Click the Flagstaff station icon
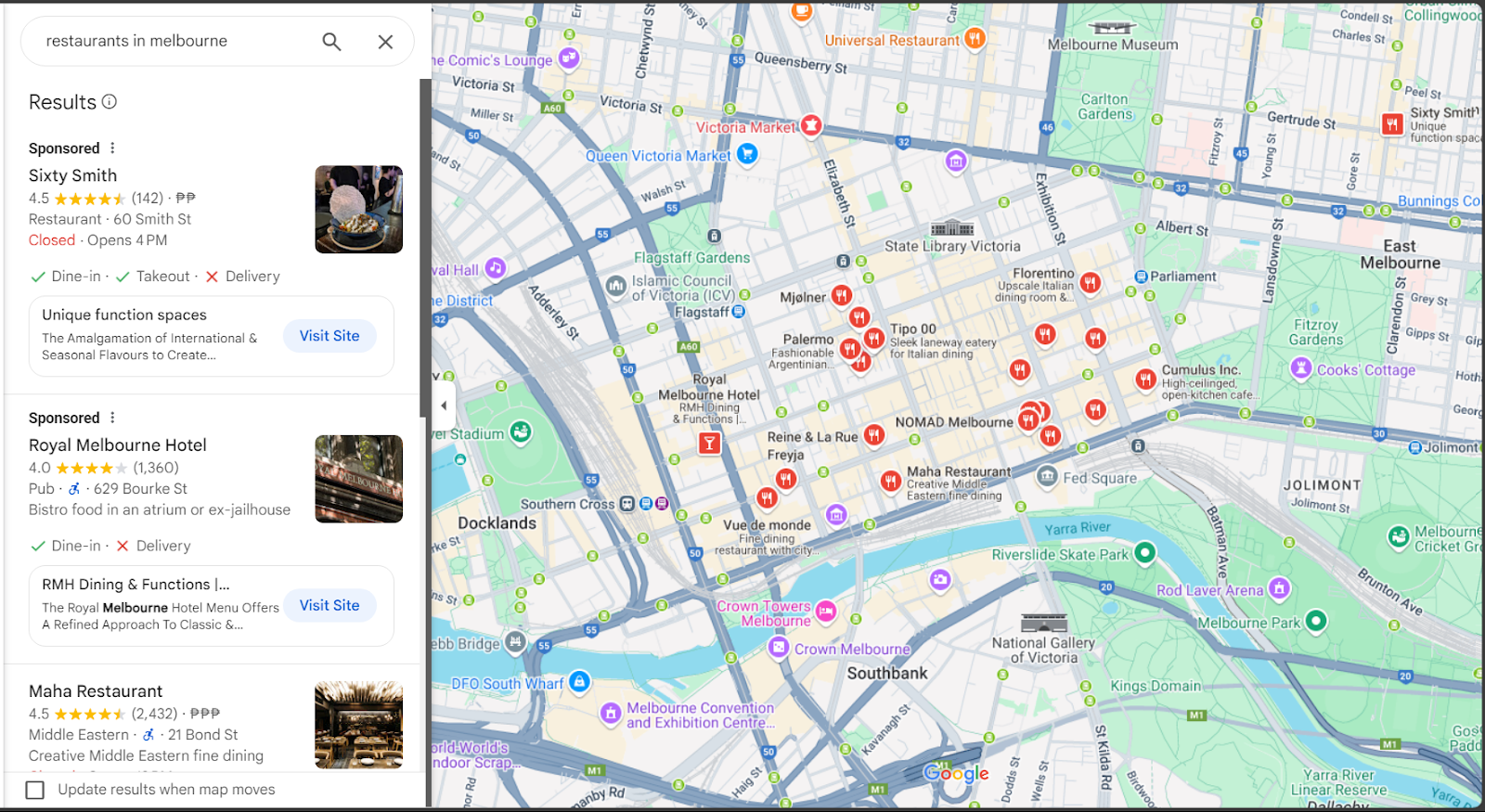Screen dimensions: 1485x812 [739, 312]
